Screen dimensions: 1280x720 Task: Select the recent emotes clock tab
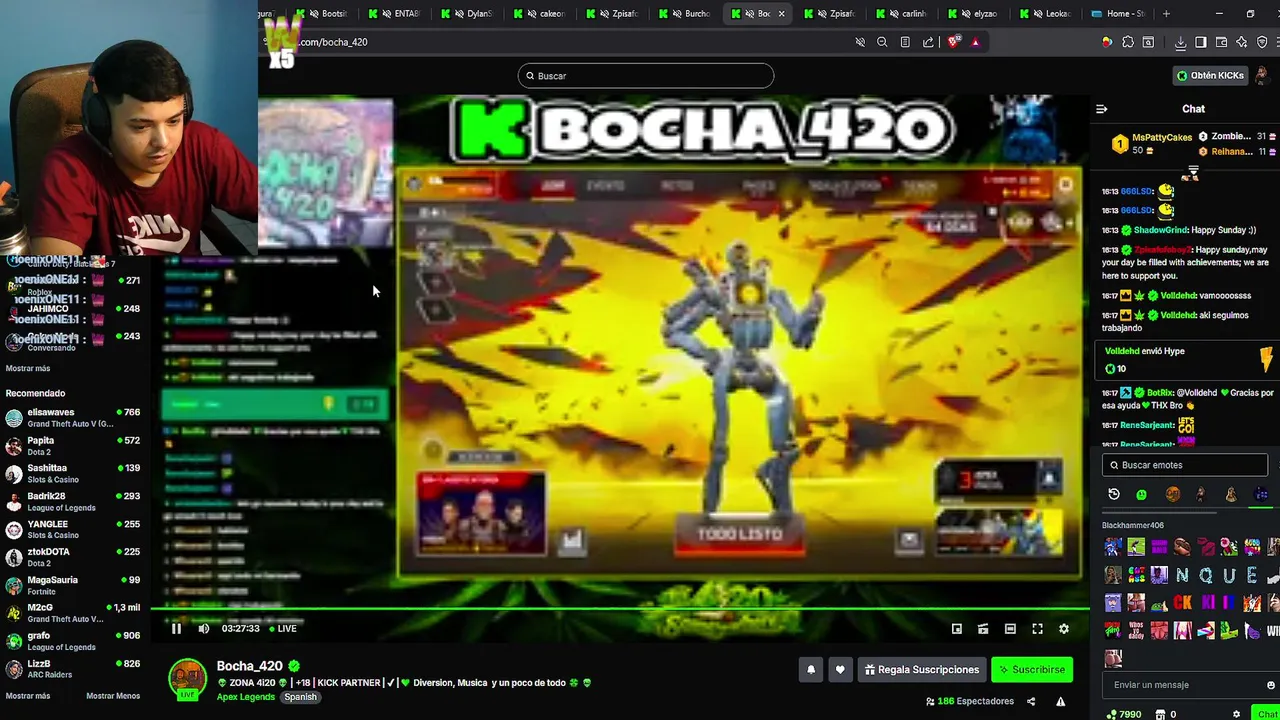(1114, 495)
